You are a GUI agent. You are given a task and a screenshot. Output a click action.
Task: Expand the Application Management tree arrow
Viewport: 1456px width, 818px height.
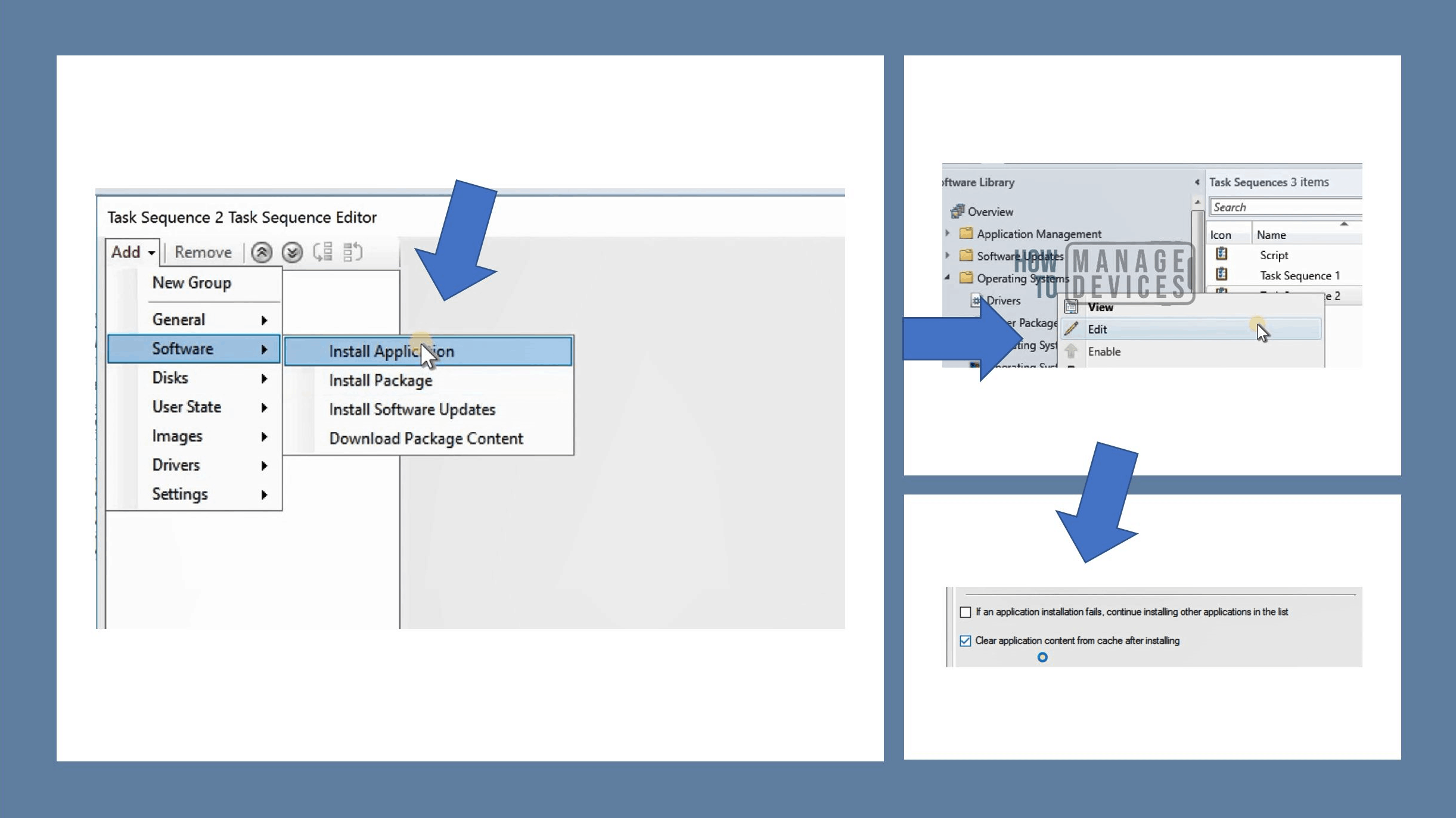948,234
